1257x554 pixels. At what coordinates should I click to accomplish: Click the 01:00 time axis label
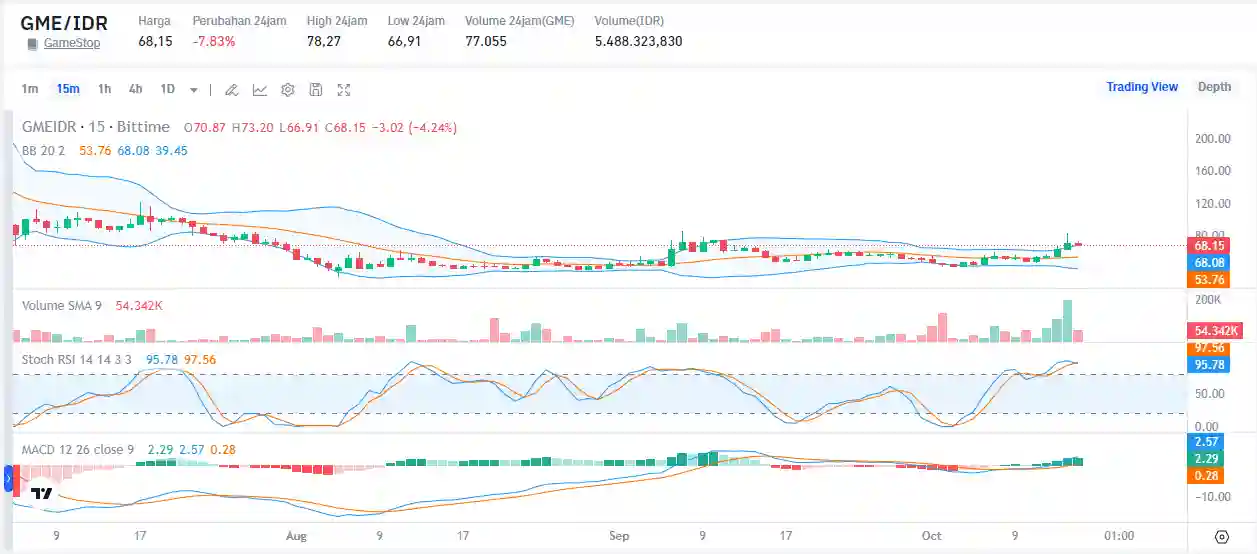coord(1118,536)
